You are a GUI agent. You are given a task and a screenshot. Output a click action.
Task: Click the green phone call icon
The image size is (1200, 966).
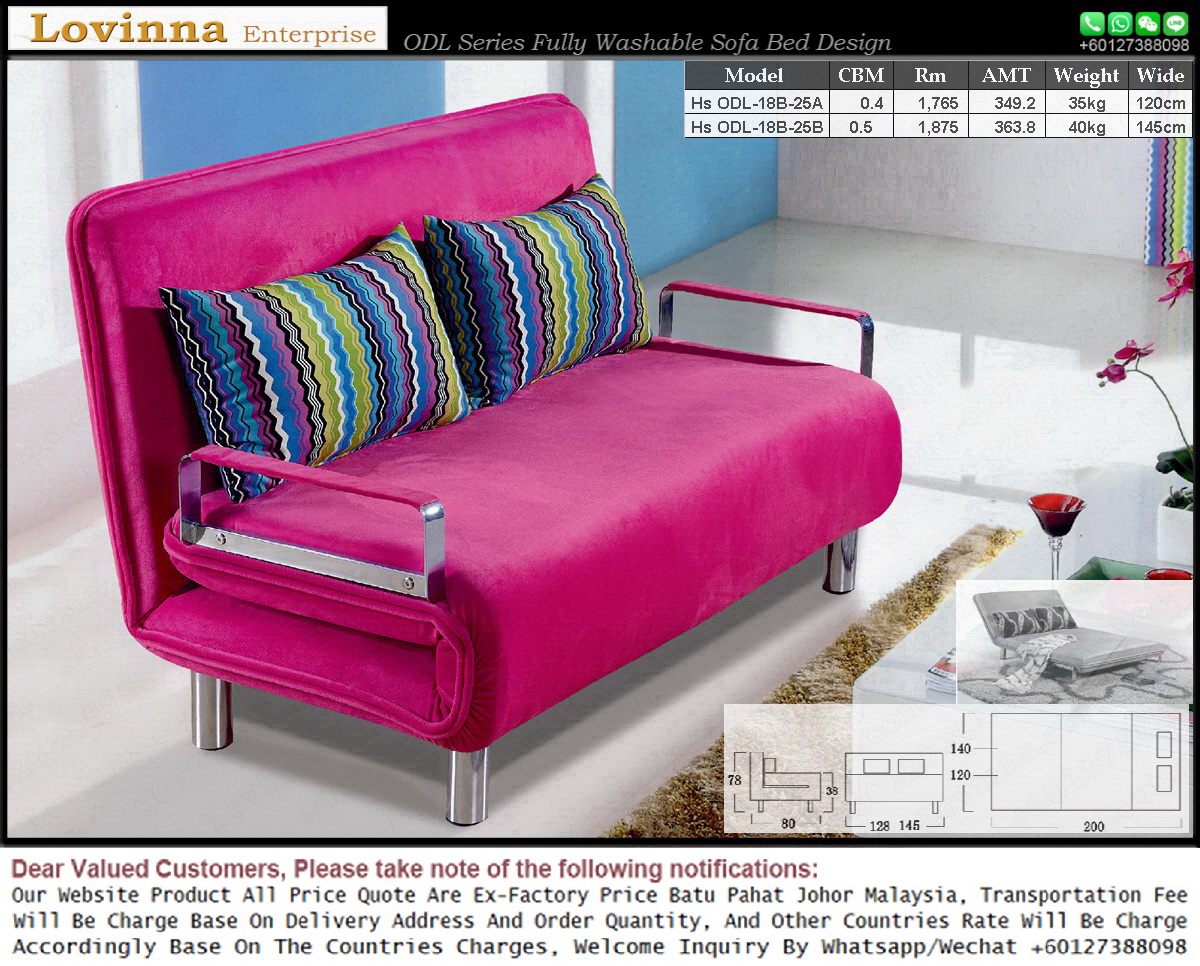[1093, 23]
